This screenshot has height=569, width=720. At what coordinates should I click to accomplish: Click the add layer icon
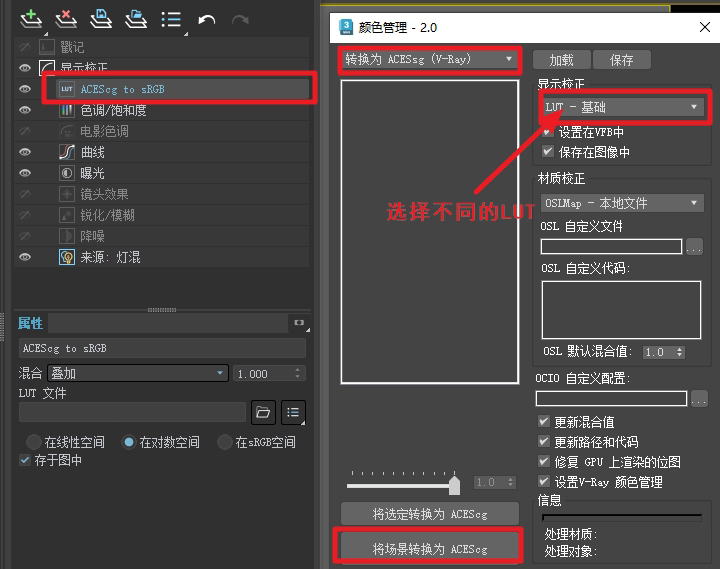[31, 18]
